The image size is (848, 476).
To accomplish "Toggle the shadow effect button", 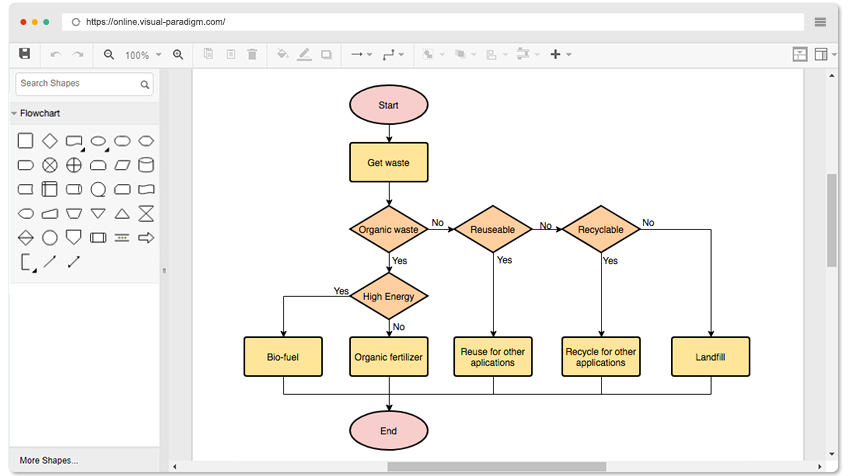I will tap(326, 55).
